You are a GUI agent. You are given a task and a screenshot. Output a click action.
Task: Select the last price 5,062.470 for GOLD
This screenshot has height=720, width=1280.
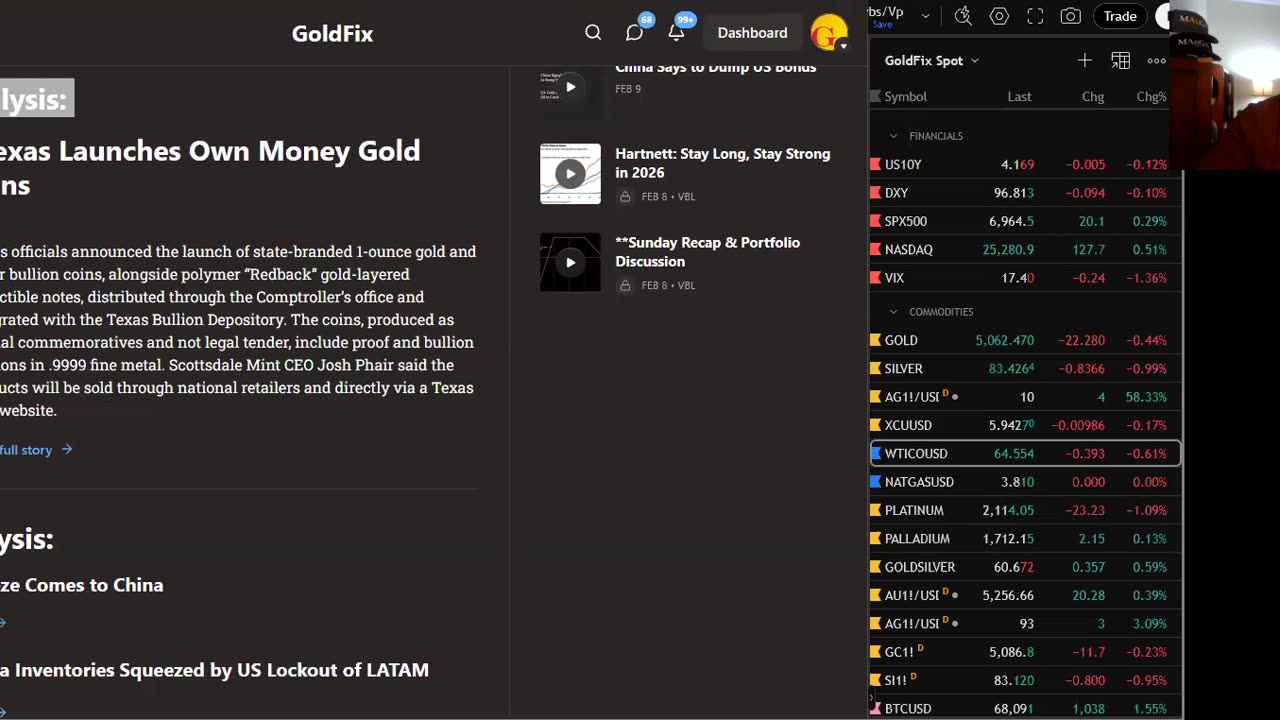(x=1004, y=340)
